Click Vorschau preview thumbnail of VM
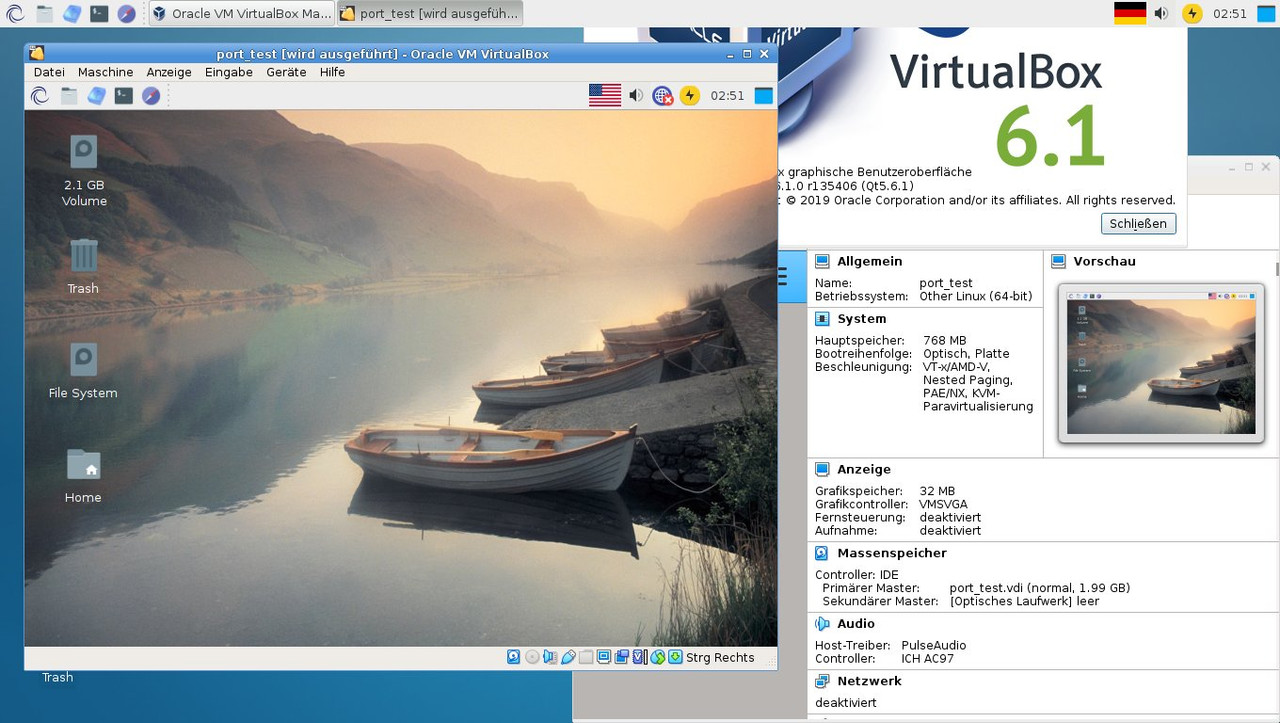Image resolution: width=1280 pixels, height=723 pixels. (x=1161, y=365)
